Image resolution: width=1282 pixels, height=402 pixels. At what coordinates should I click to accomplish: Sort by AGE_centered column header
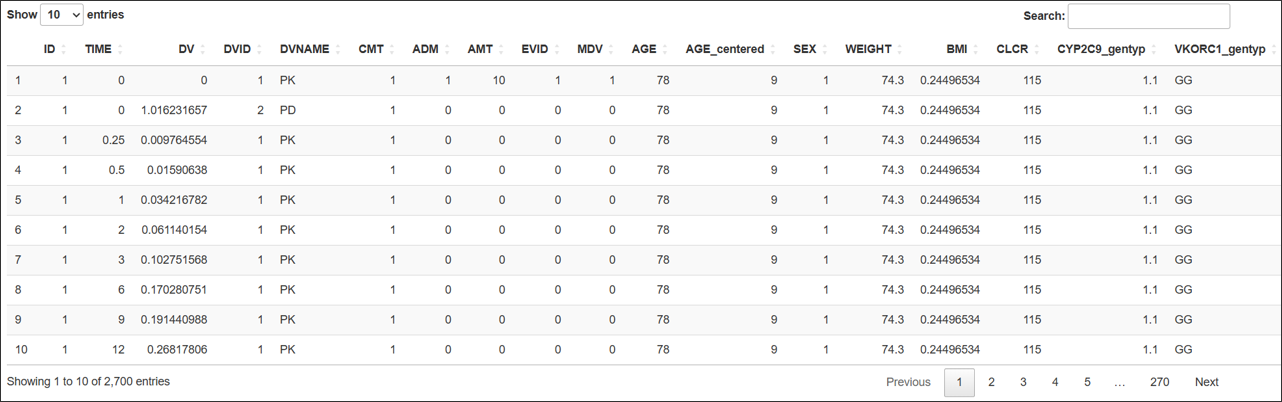click(730, 49)
